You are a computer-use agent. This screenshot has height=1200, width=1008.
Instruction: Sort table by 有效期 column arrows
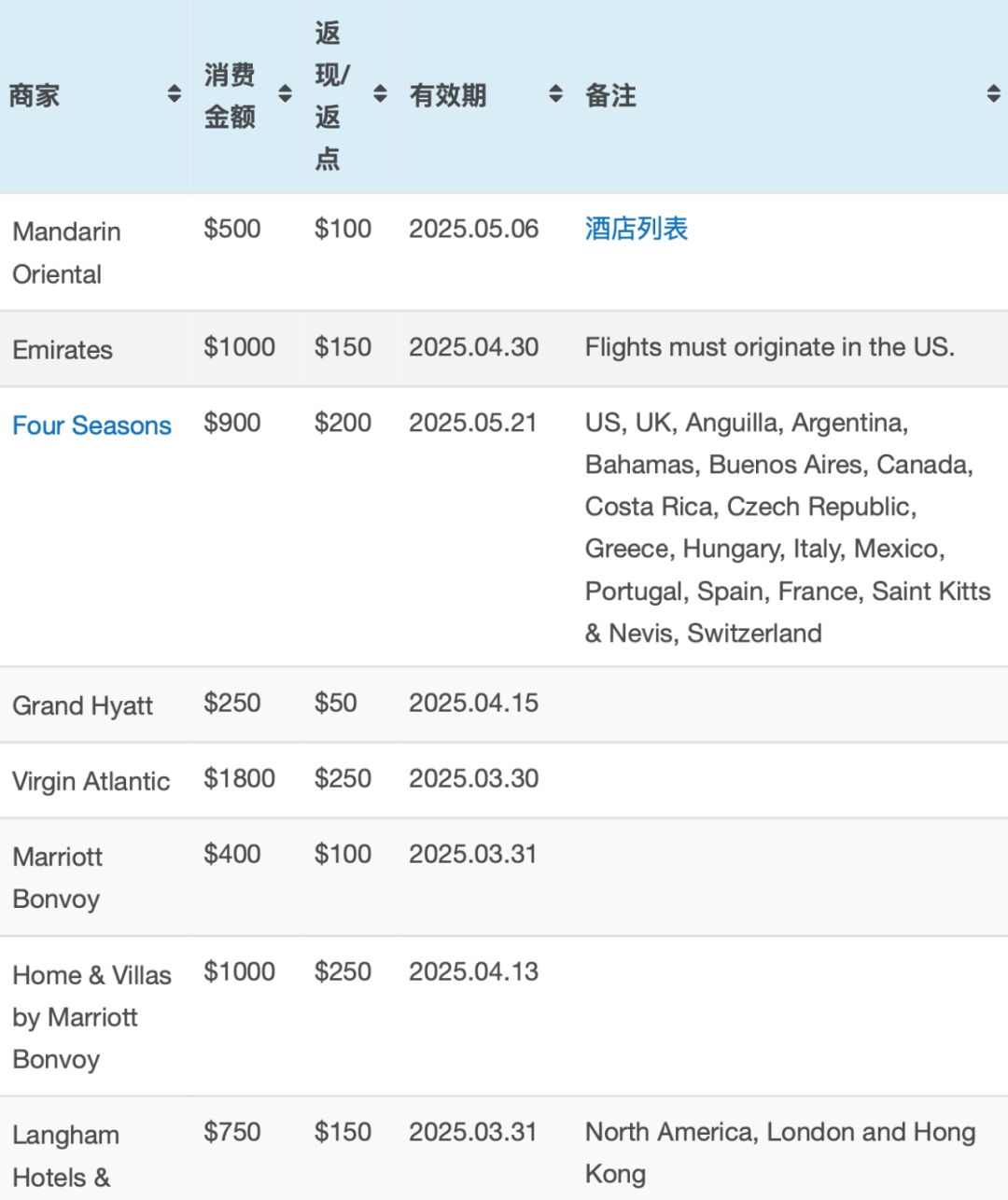tap(556, 94)
